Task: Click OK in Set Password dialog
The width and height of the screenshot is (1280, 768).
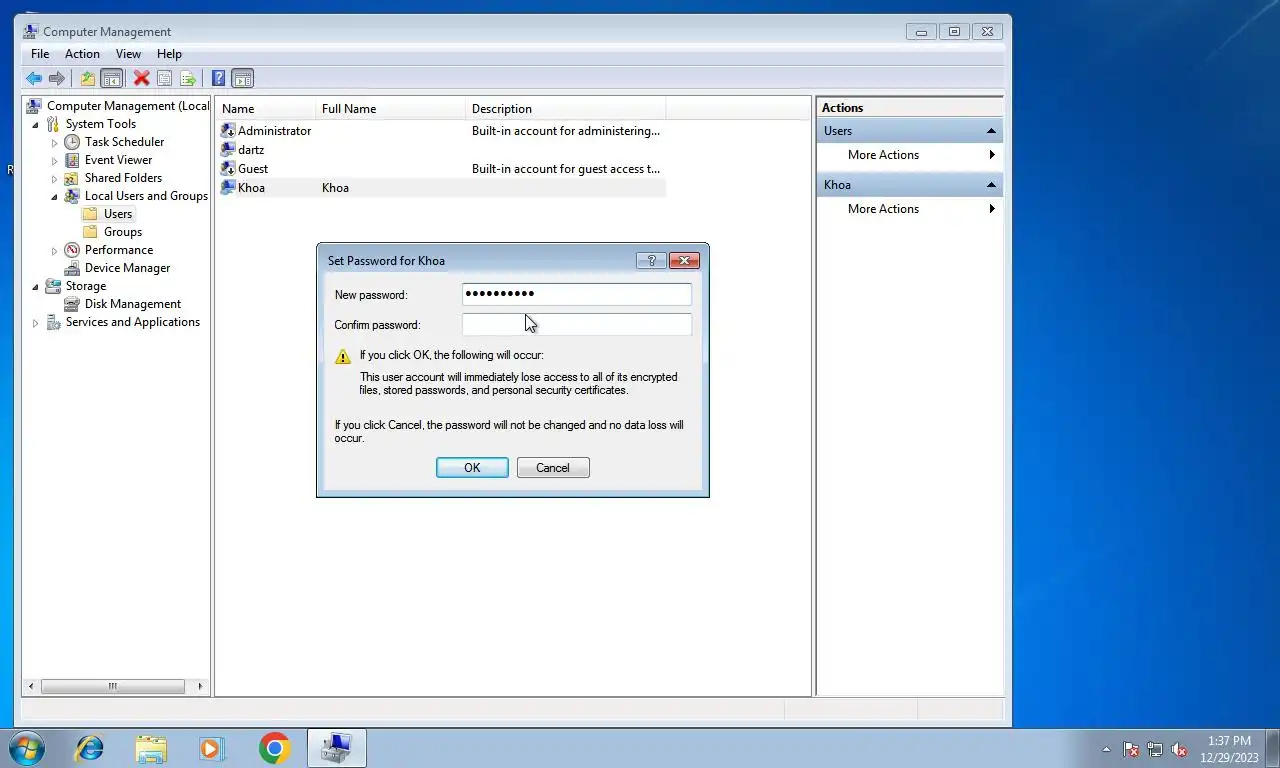Action: pyautogui.click(x=472, y=468)
